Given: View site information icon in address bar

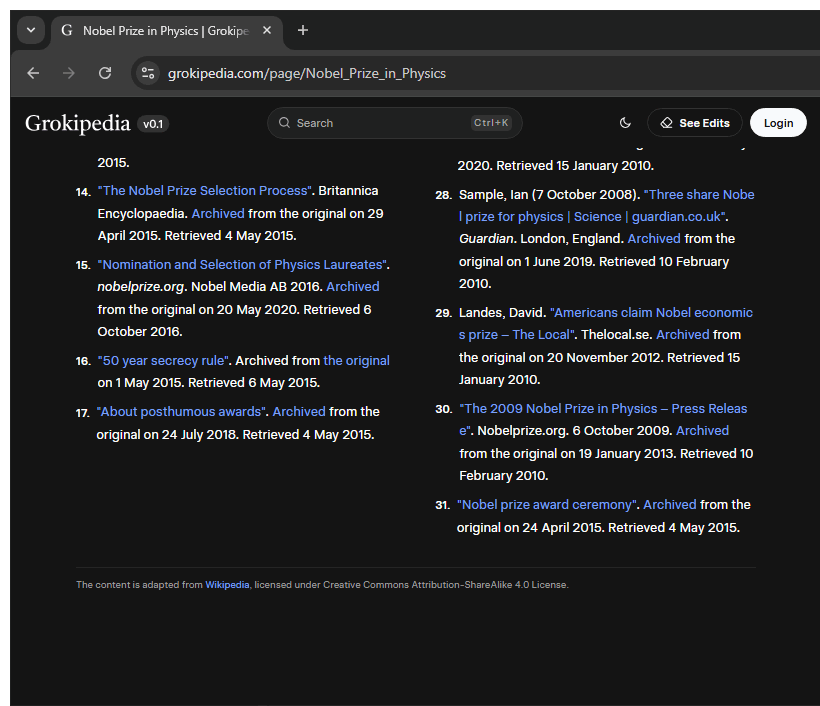Looking at the screenshot, I should point(148,73).
